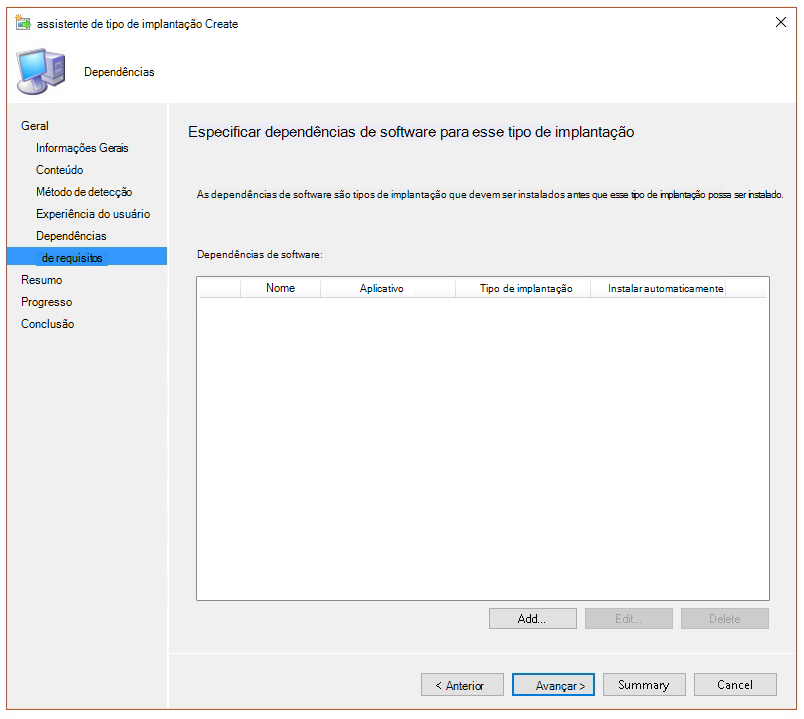Open the Conclusão step
This screenshot has width=804, height=719.
pos(48,324)
